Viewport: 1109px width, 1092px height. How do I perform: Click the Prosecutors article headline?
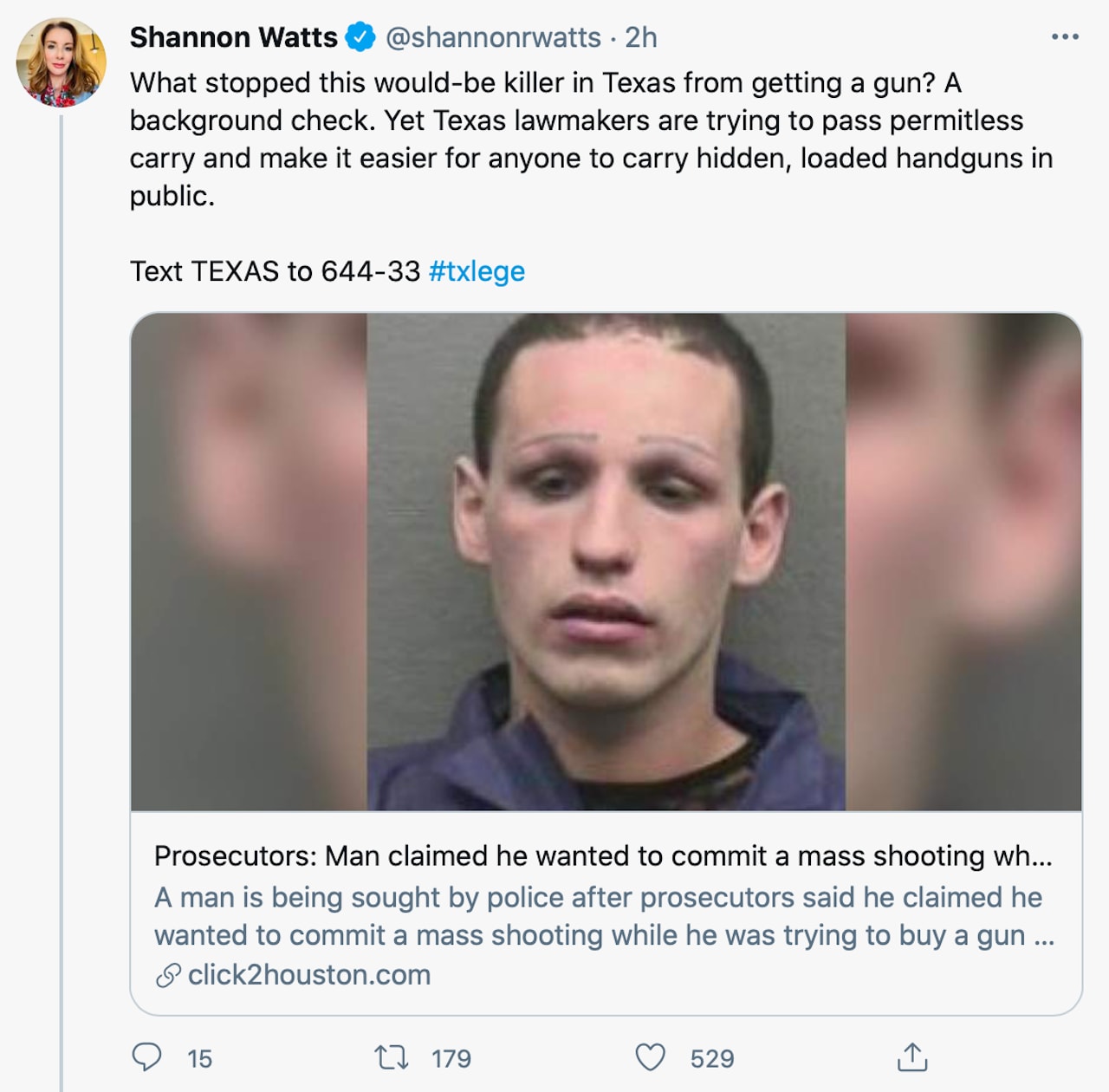[603, 856]
